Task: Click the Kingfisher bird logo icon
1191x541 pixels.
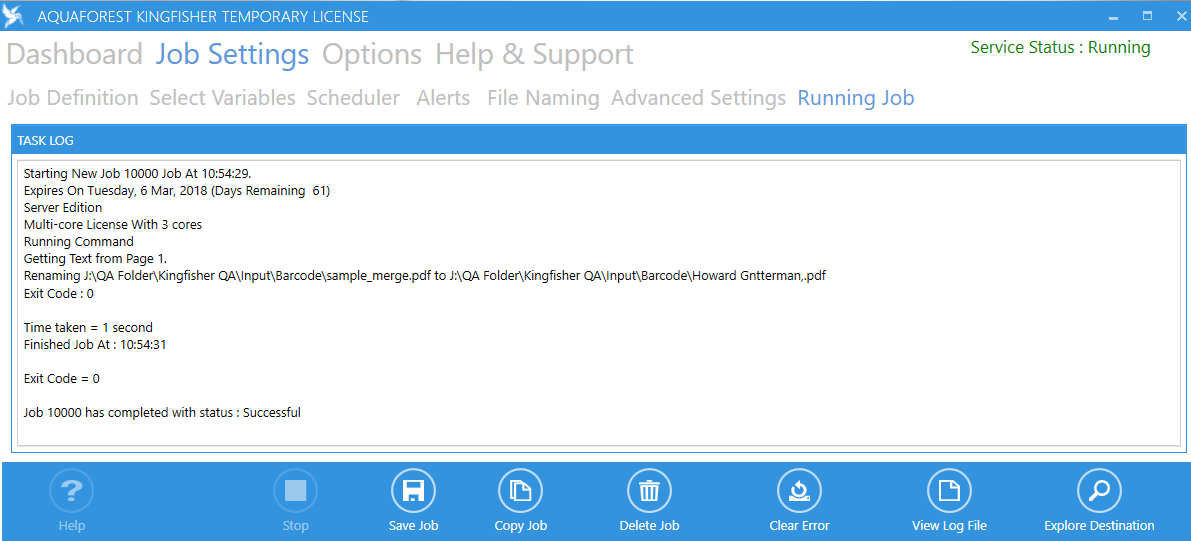Action: (14, 16)
